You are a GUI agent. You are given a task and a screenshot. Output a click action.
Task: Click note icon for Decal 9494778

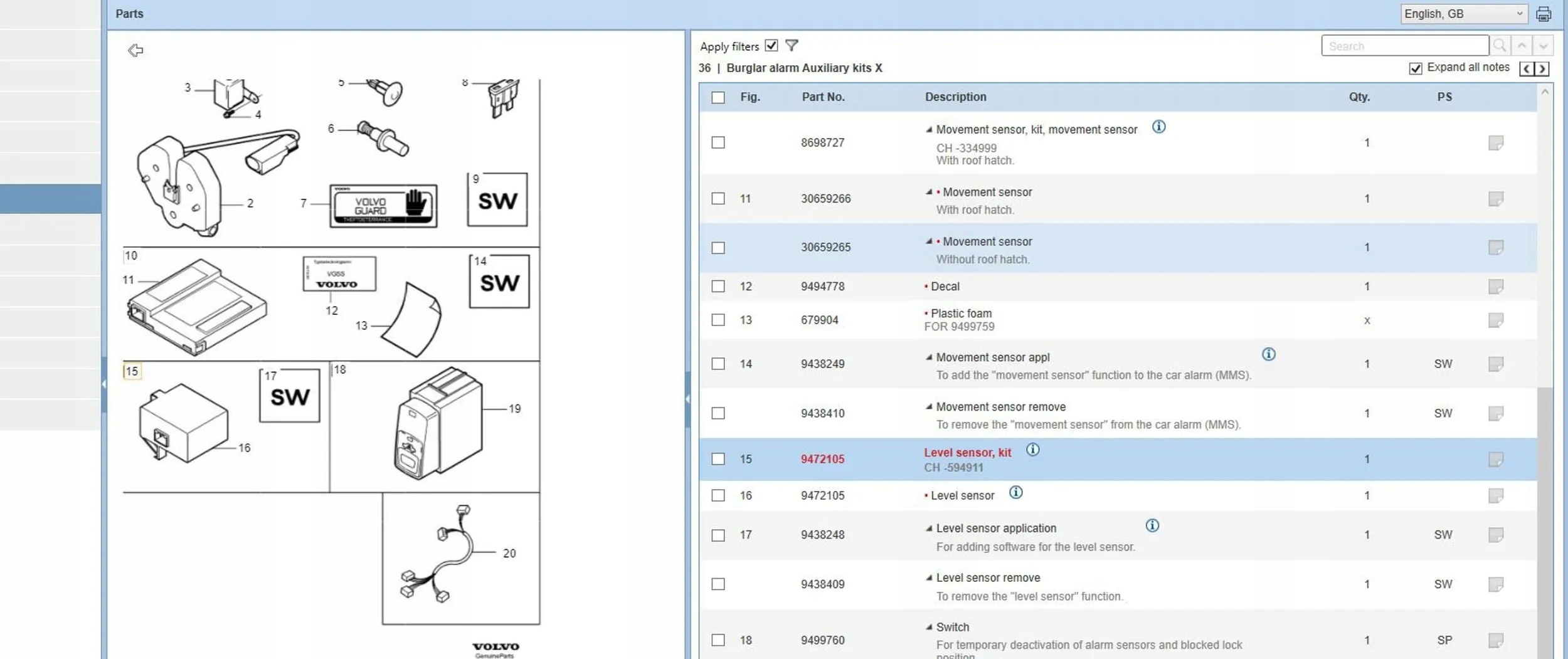(1496, 287)
